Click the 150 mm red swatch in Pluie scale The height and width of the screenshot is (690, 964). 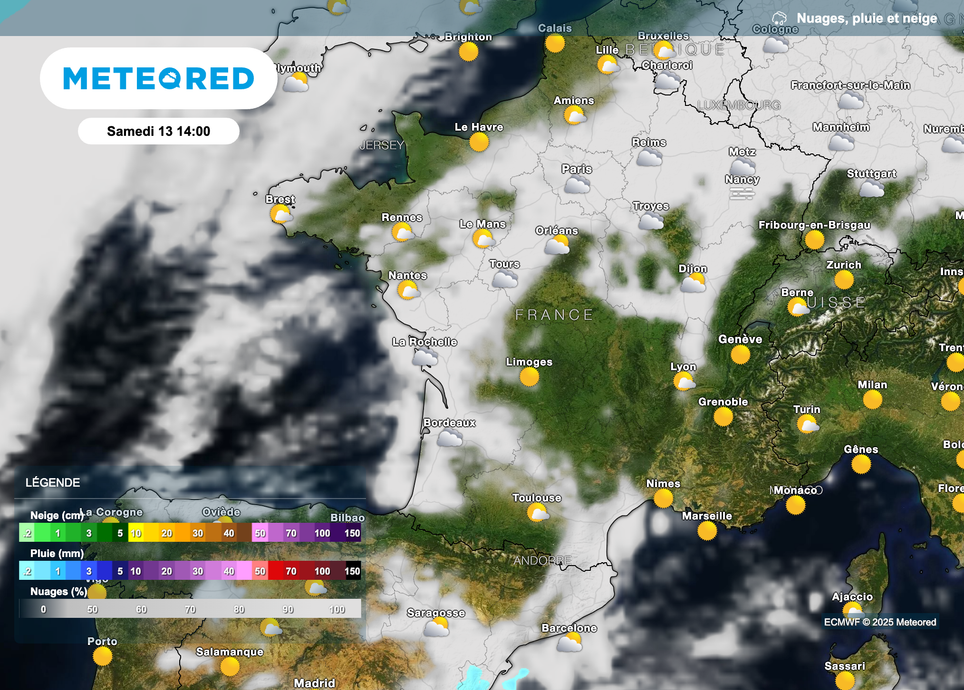pyautogui.click(x=352, y=570)
